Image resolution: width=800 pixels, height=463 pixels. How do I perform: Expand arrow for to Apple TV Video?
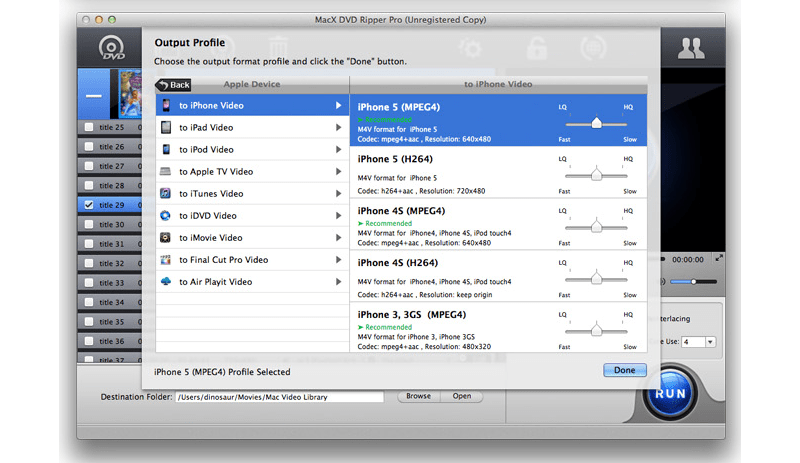pyautogui.click(x=338, y=172)
